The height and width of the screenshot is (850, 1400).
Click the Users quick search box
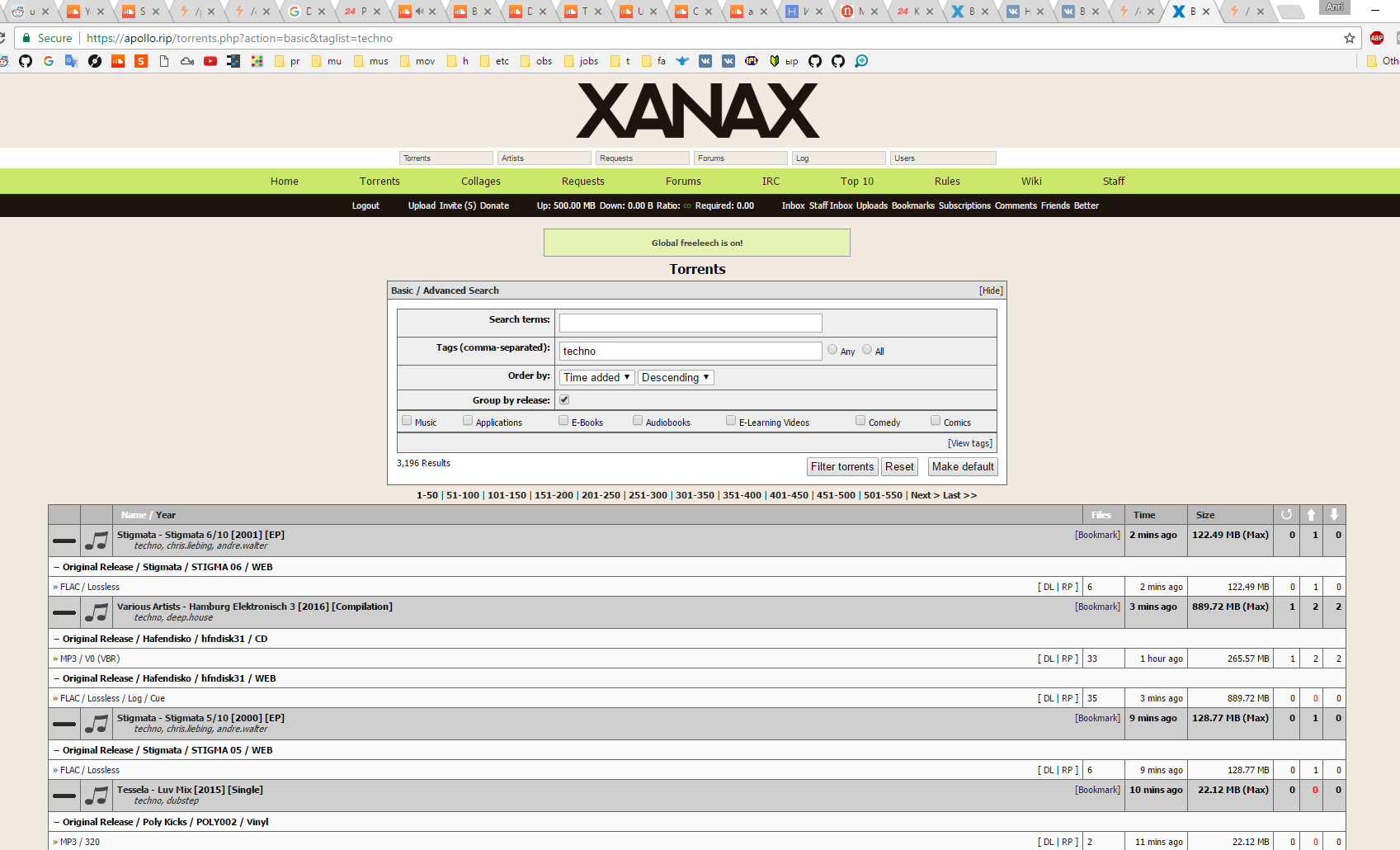tap(944, 158)
